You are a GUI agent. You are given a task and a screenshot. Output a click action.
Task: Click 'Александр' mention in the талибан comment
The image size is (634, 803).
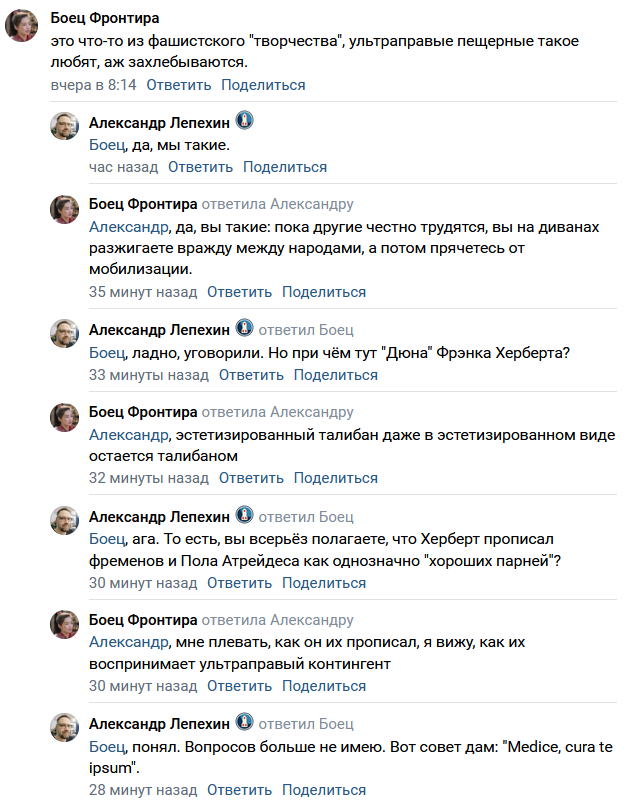coord(129,435)
